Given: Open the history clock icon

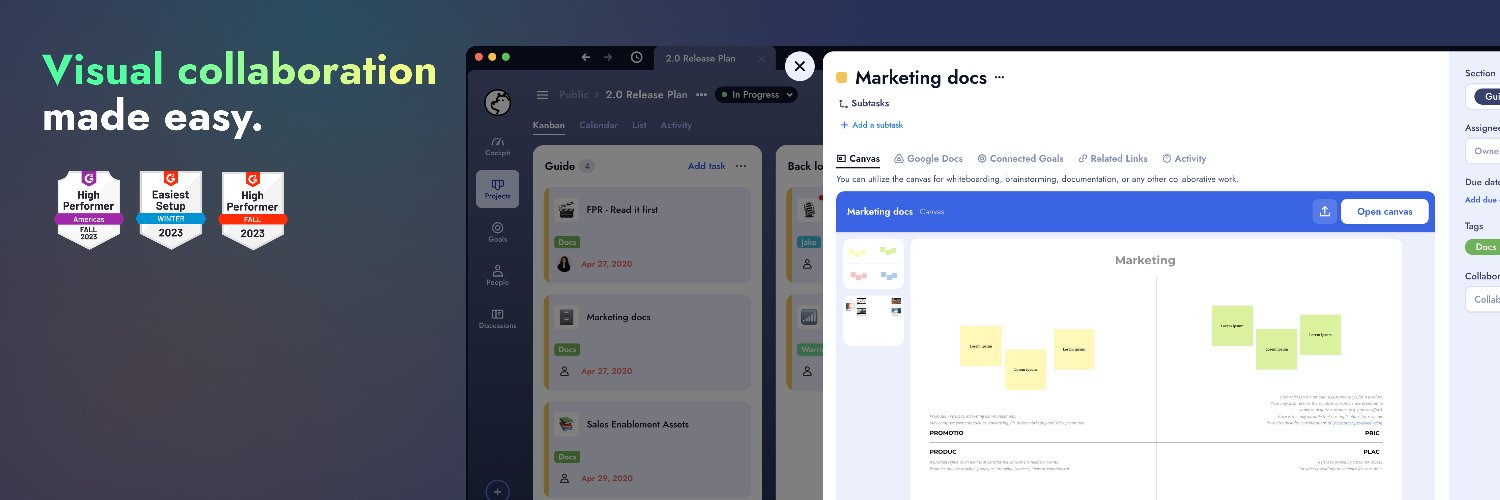Looking at the screenshot, I should [x=637, y=58].
